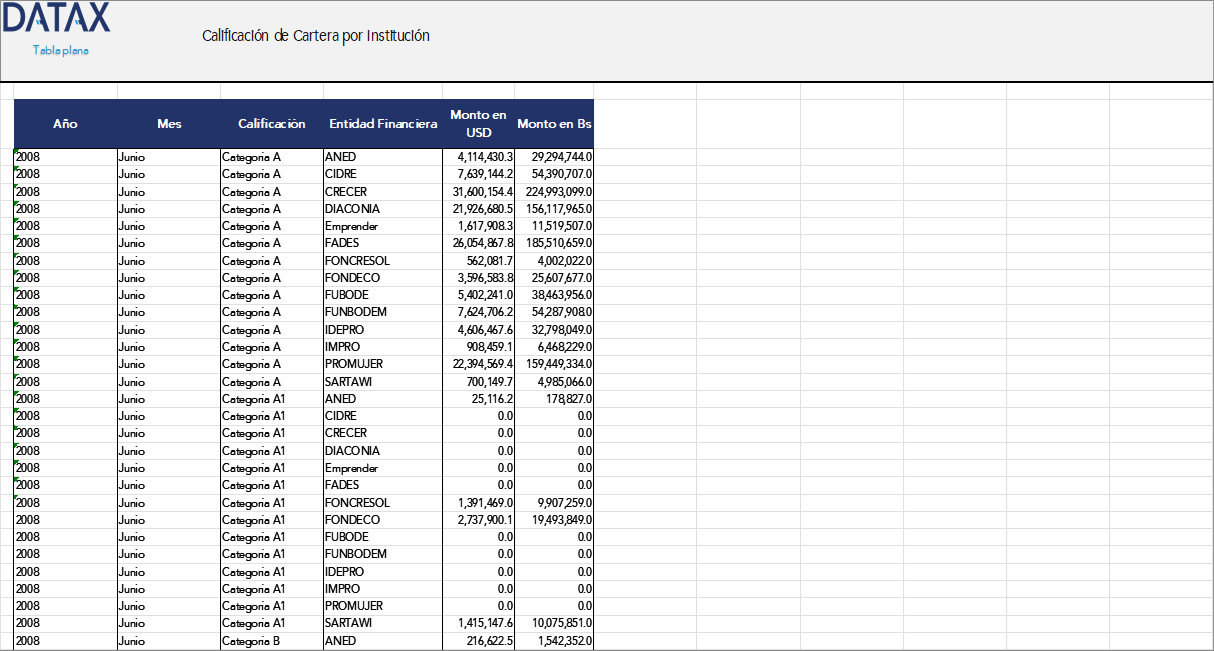1214x651 pixels.
Task: Click the Monto en Bs header
Action: [x=554, y=124]
